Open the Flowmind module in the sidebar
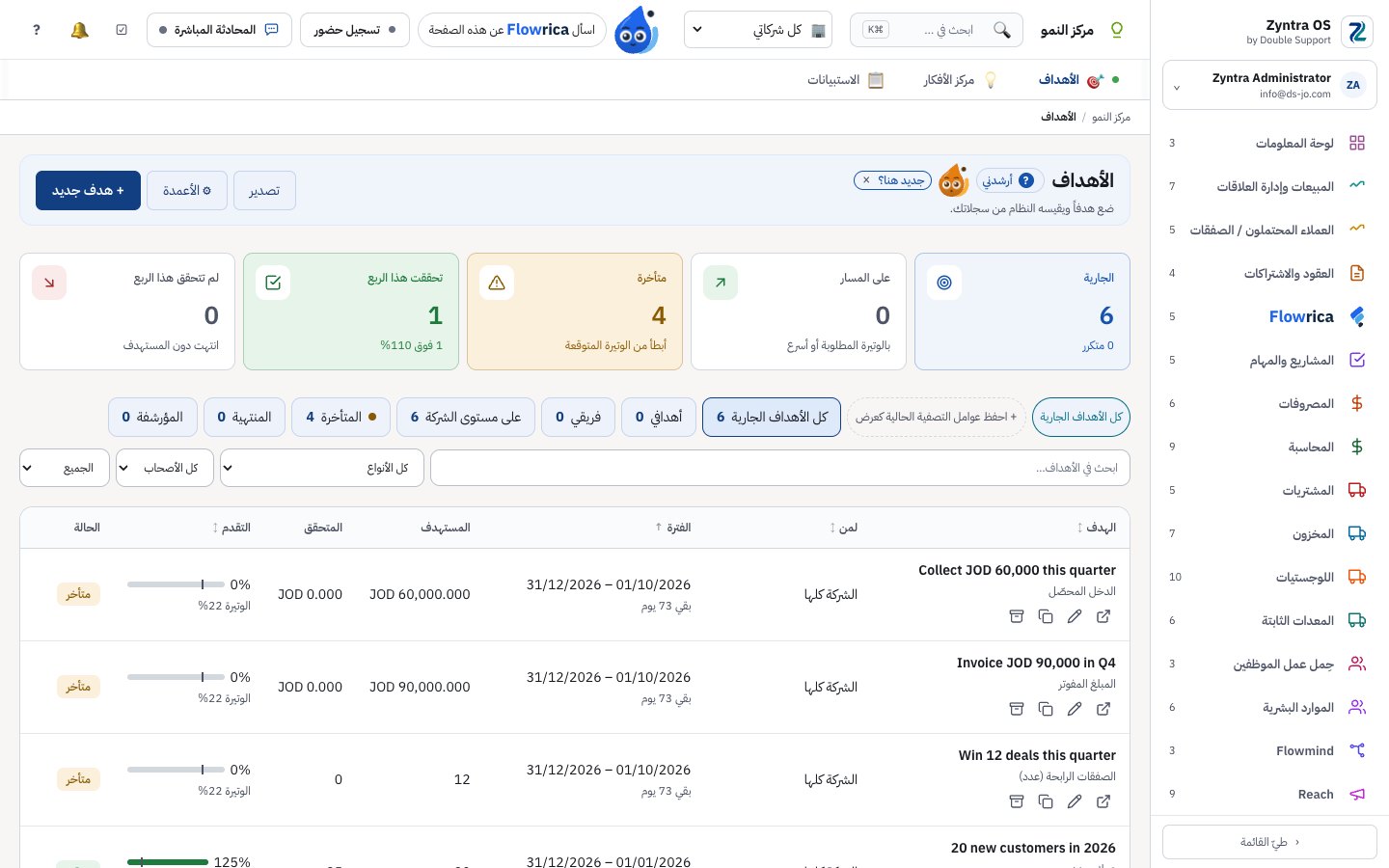Screen dimensions: 1389x868 [x=1267, y=750]
